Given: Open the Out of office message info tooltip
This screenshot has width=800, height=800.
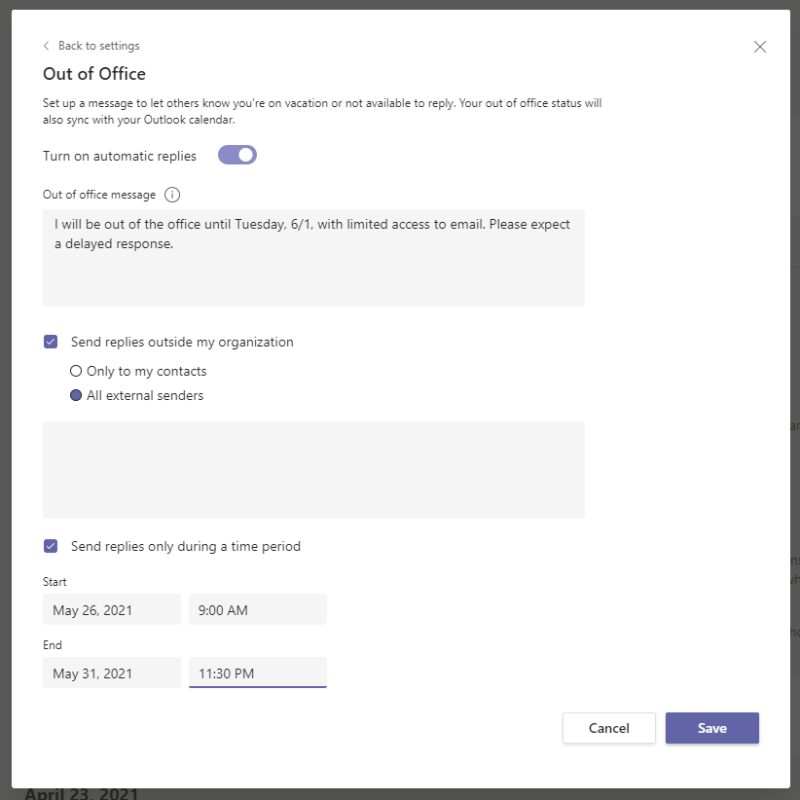Looking at the screenshot, I should coord(171,194).
